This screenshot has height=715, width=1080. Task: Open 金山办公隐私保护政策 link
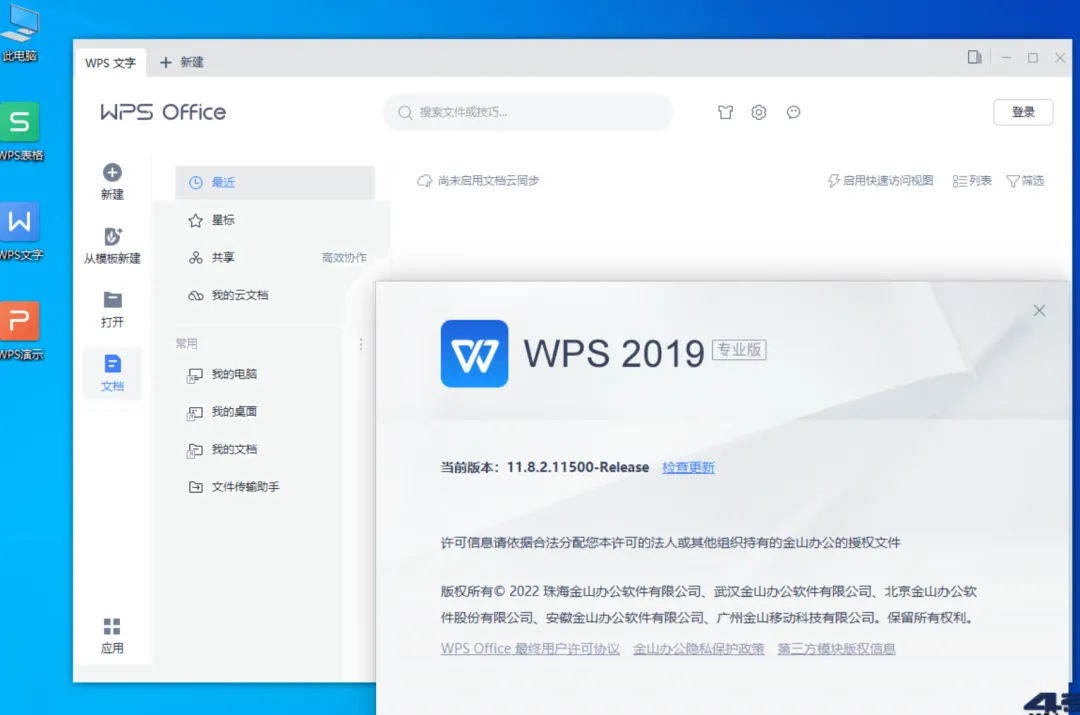698,649
